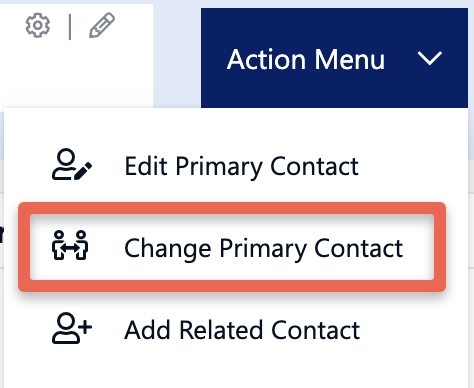Screen dimensions: 474x388
Task: Click the person-with-pencil icon for Edit Primary Contact
Action: 72,165
